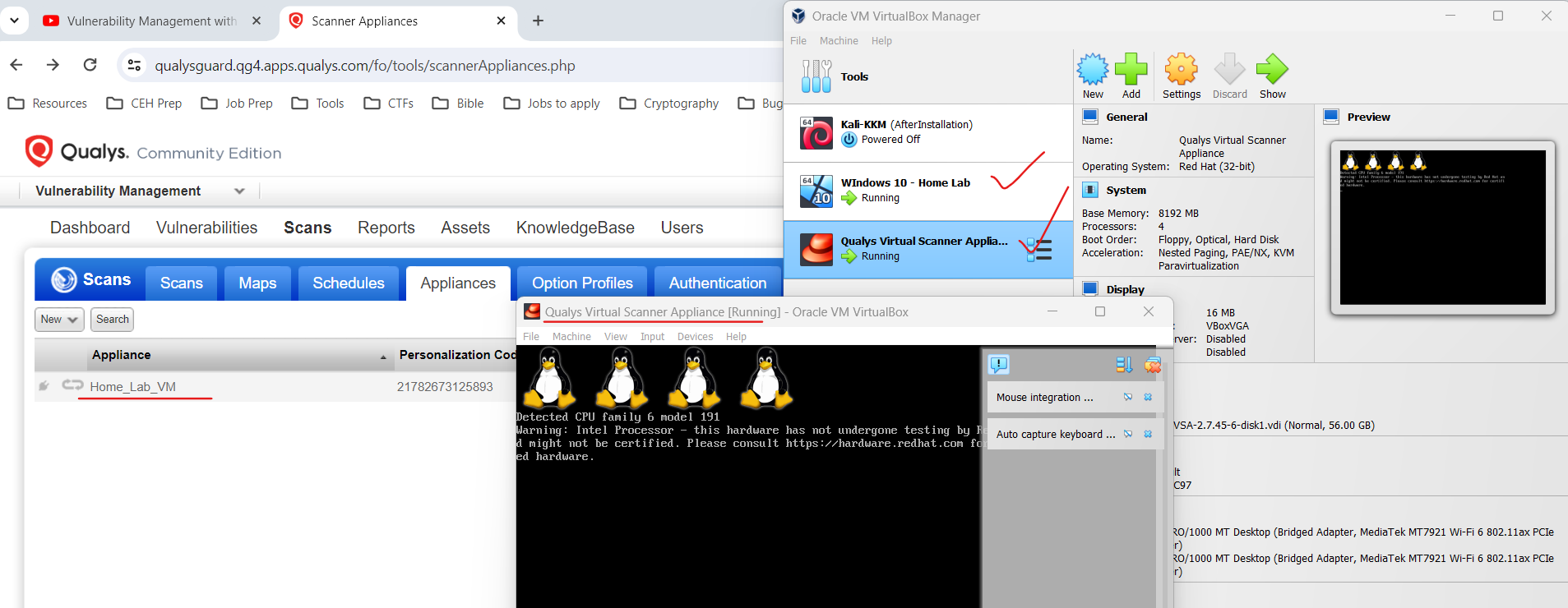Switch to the Appliances tab
The width and height of the screenshot is (1568, 608).
point(458,283)
